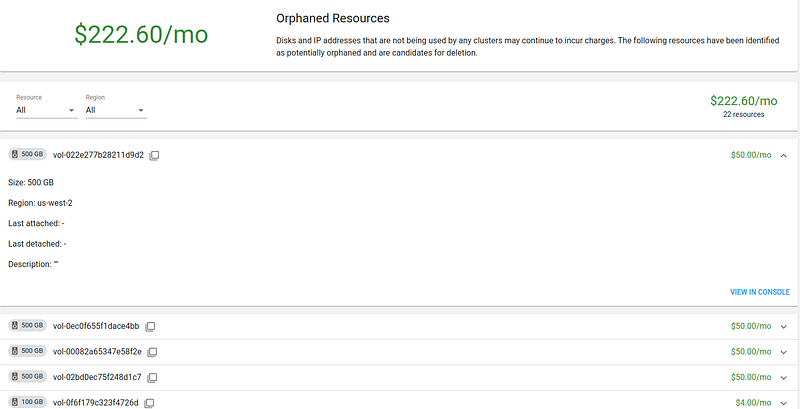Image resolution: width=800 pixels, height=409 pixels.
Task: Click $50.00/mo cost of vol-00082a65347e58f2e
Action: (x=751, y=352)
